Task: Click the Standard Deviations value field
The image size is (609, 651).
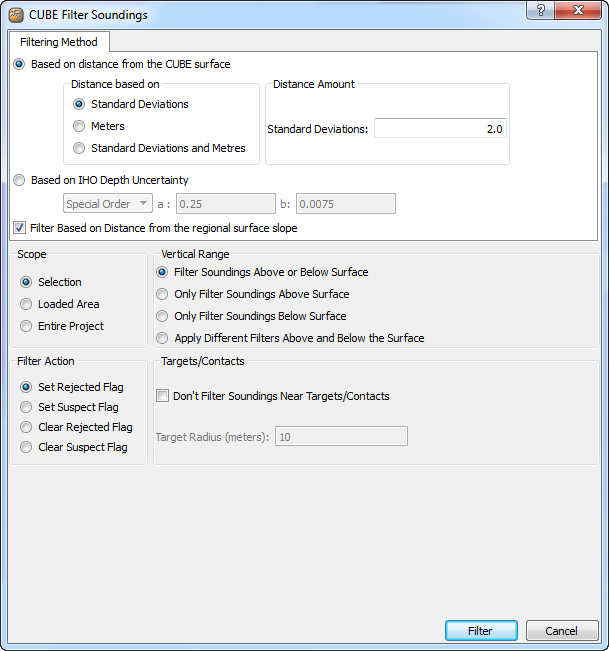Action: click(x=440, y=129)
